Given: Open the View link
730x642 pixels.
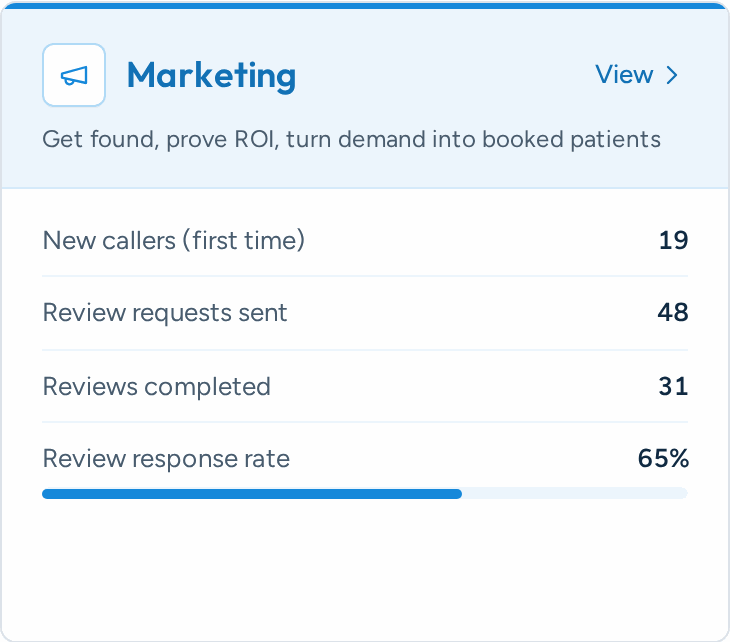Looking at the screenshot, I should [x=636, y=74].
